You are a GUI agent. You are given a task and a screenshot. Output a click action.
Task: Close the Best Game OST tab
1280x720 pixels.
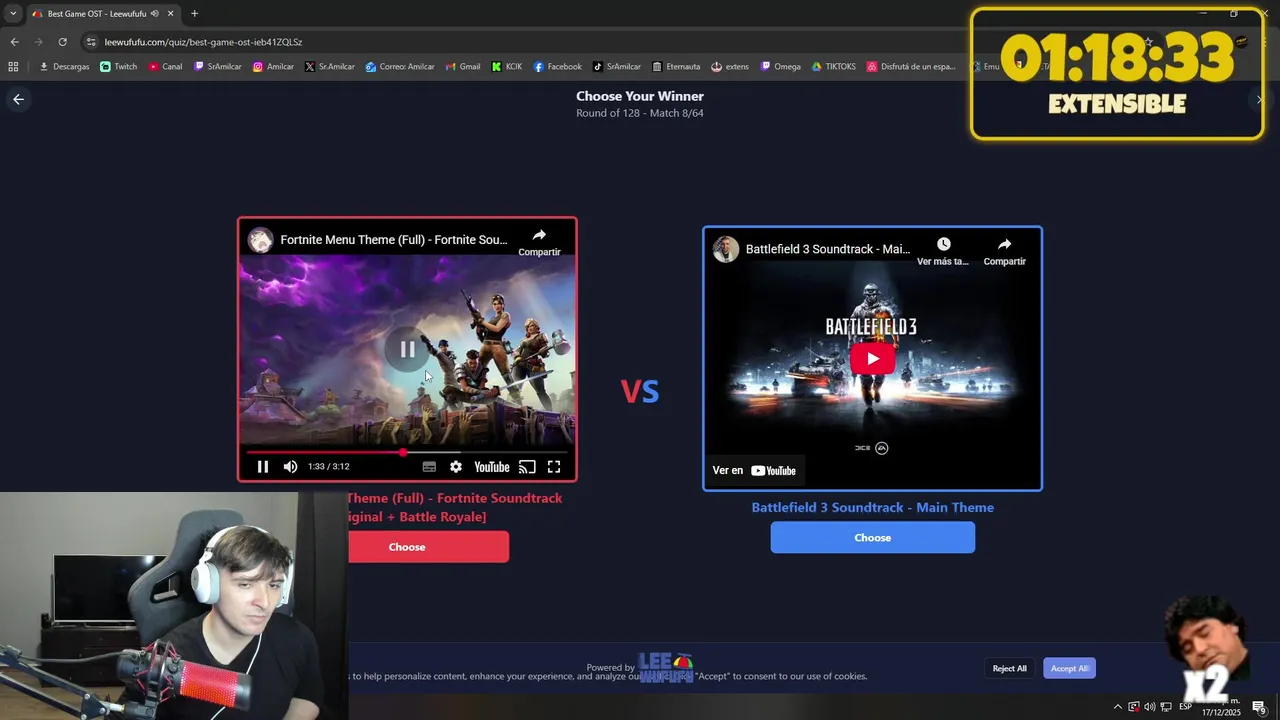coord(171,14)
